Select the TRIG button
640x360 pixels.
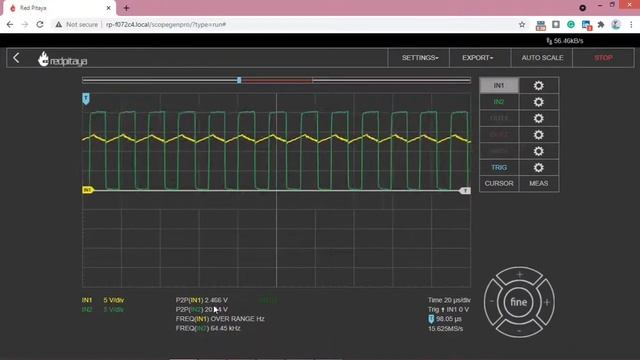click(499, 167)
